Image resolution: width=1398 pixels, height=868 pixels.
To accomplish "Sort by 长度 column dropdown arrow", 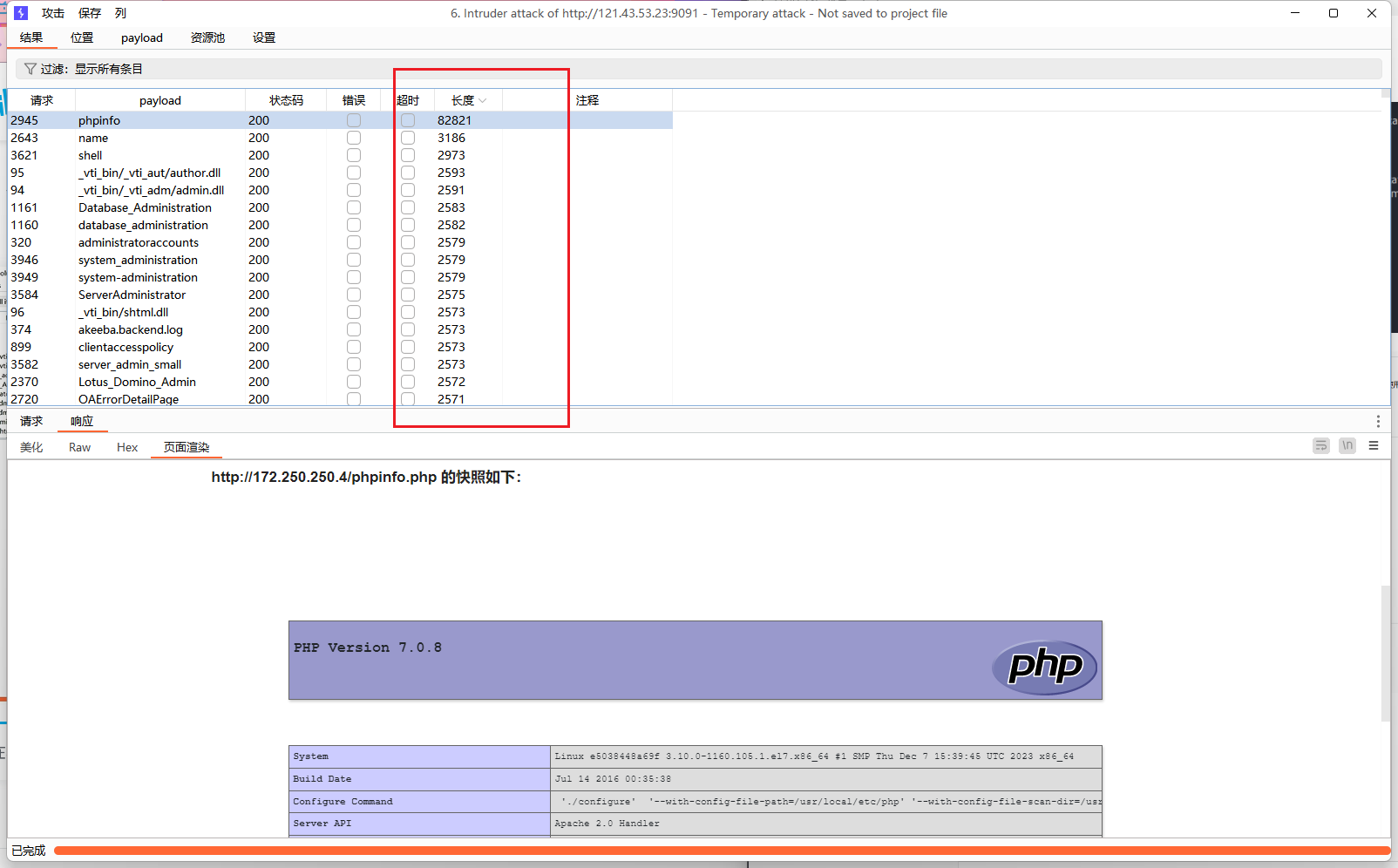I will (483, 101).
